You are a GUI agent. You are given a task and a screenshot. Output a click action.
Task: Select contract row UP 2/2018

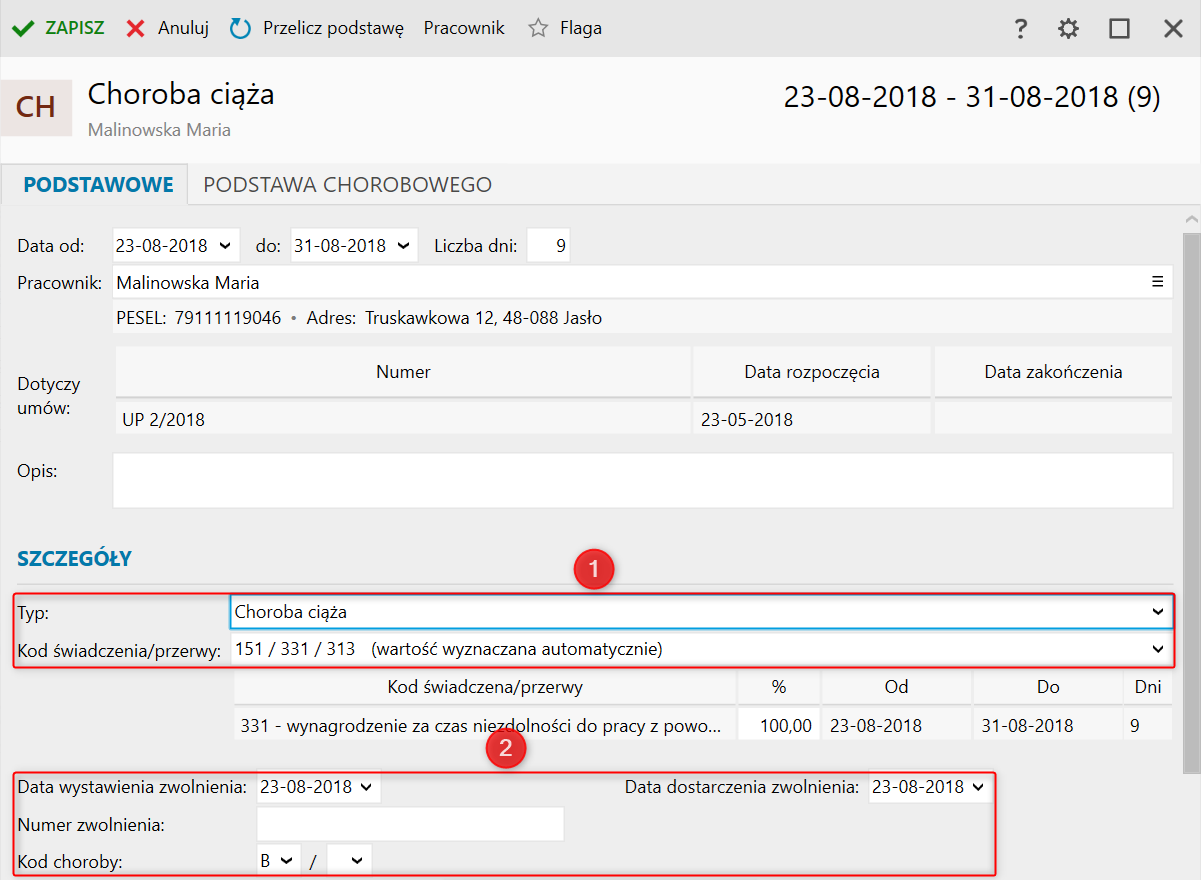coord(403,419)
